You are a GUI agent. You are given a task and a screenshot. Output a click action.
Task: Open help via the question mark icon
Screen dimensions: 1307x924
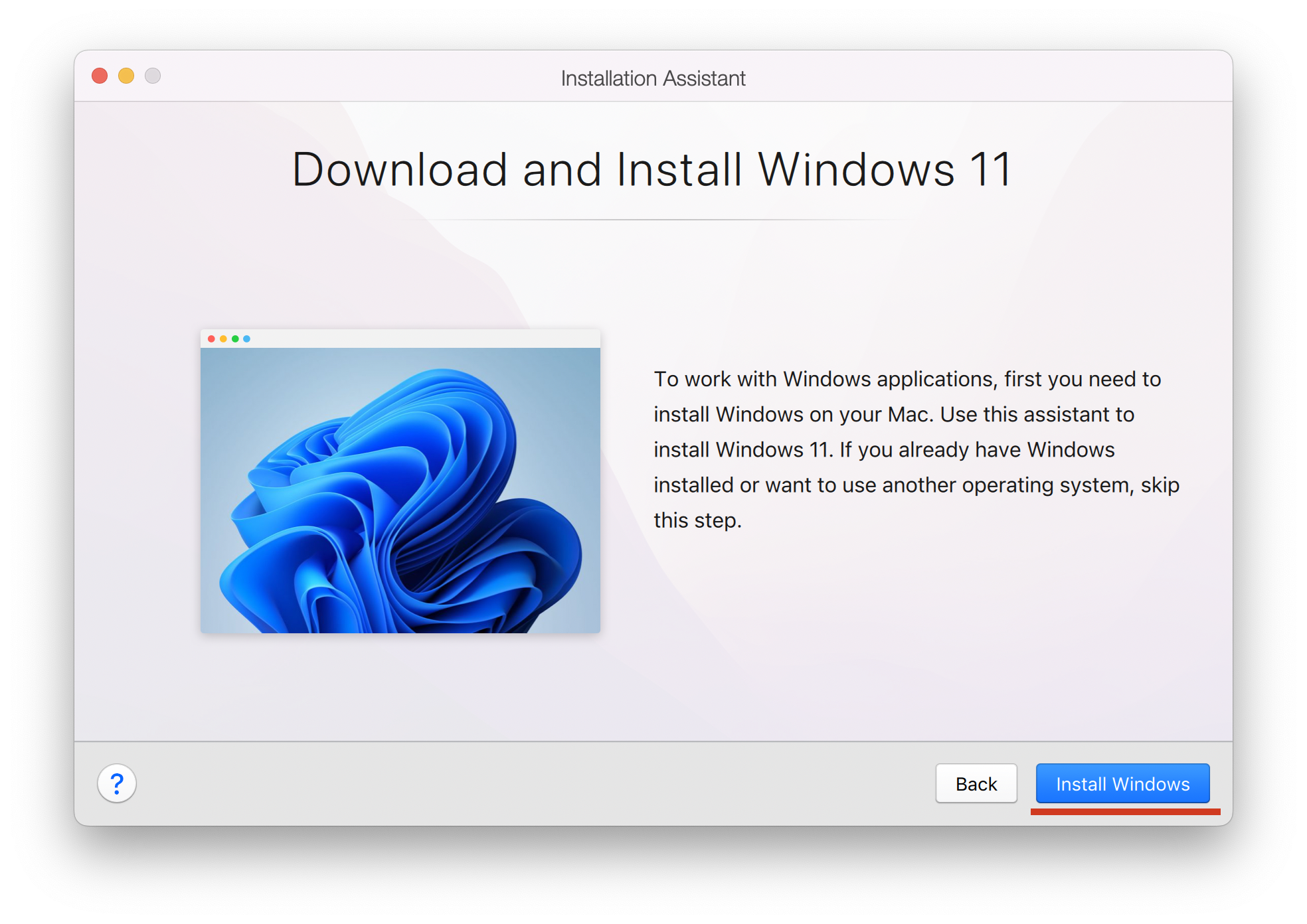coord(117,784)
